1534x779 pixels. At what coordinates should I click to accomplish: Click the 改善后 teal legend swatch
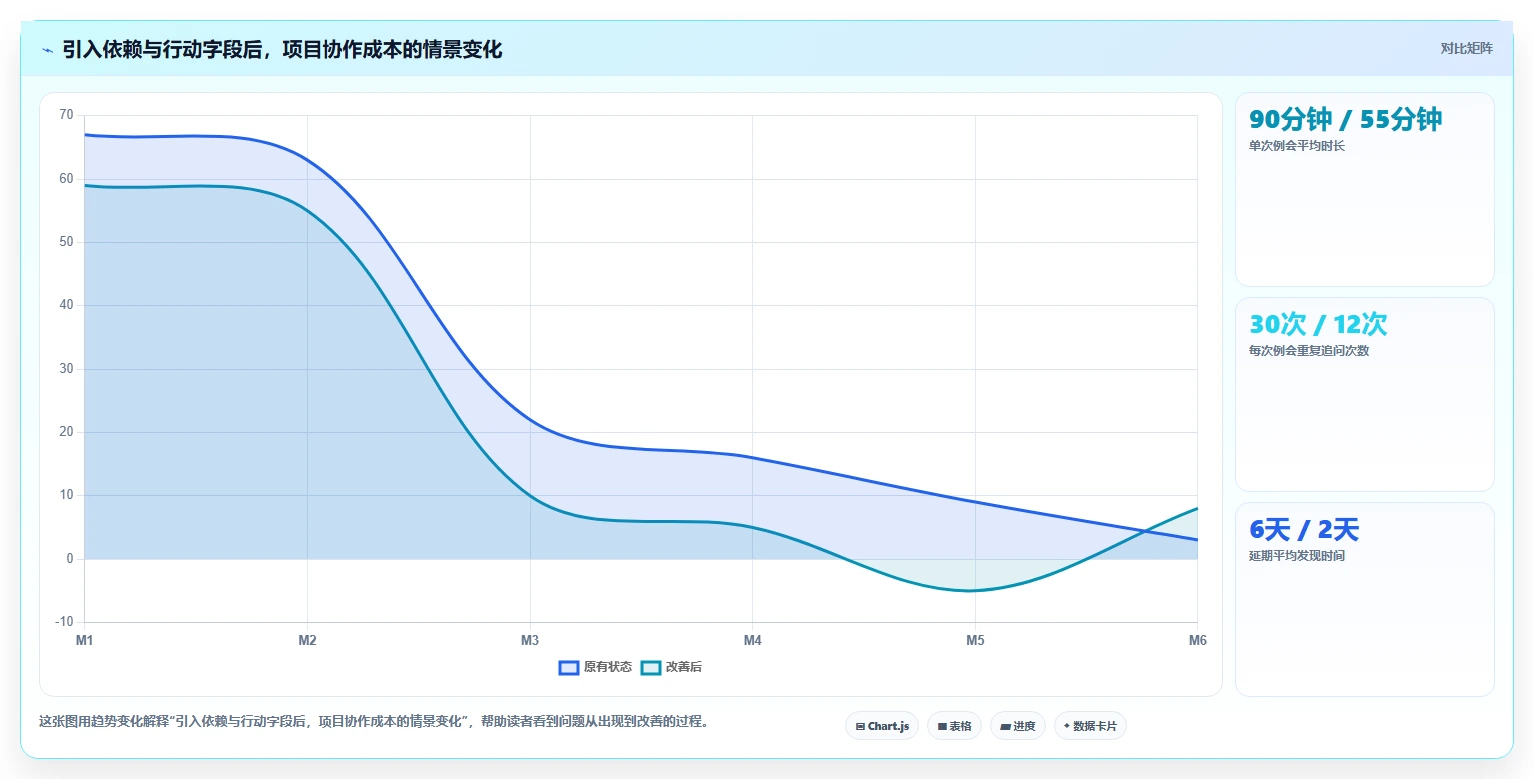tap(651, 667)
